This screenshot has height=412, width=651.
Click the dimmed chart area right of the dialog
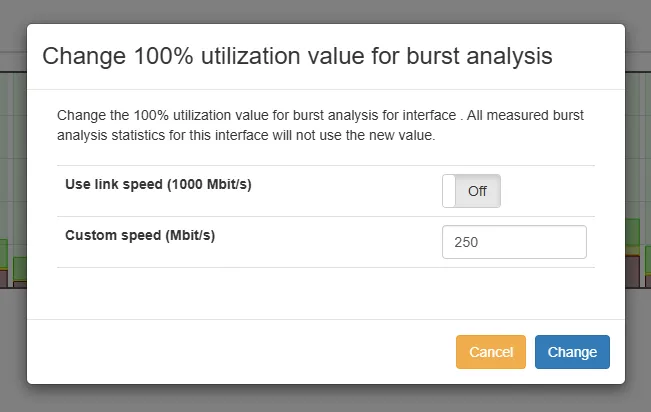point(638,200)
